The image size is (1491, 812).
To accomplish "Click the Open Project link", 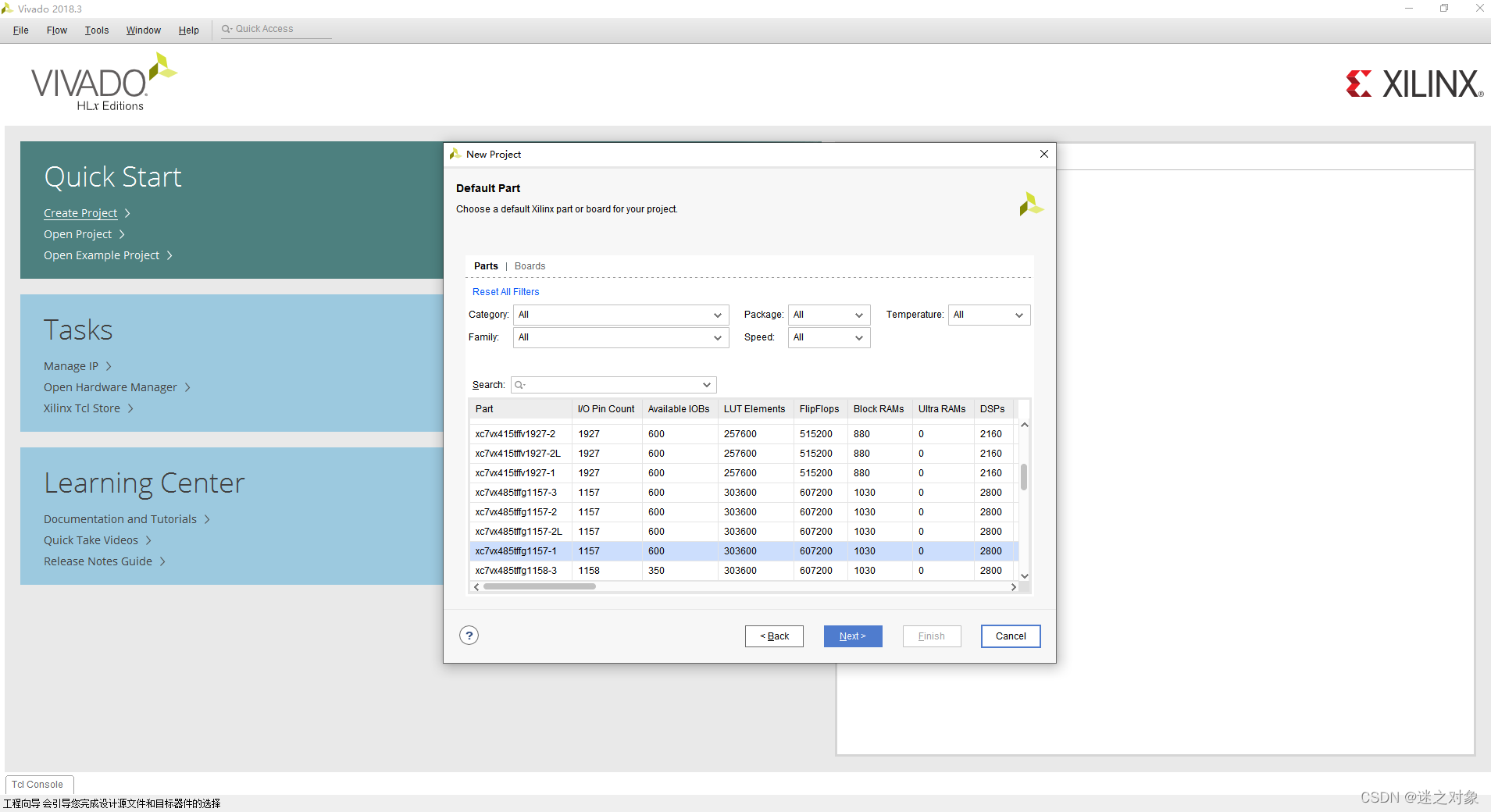I will (x=77, y=234).
